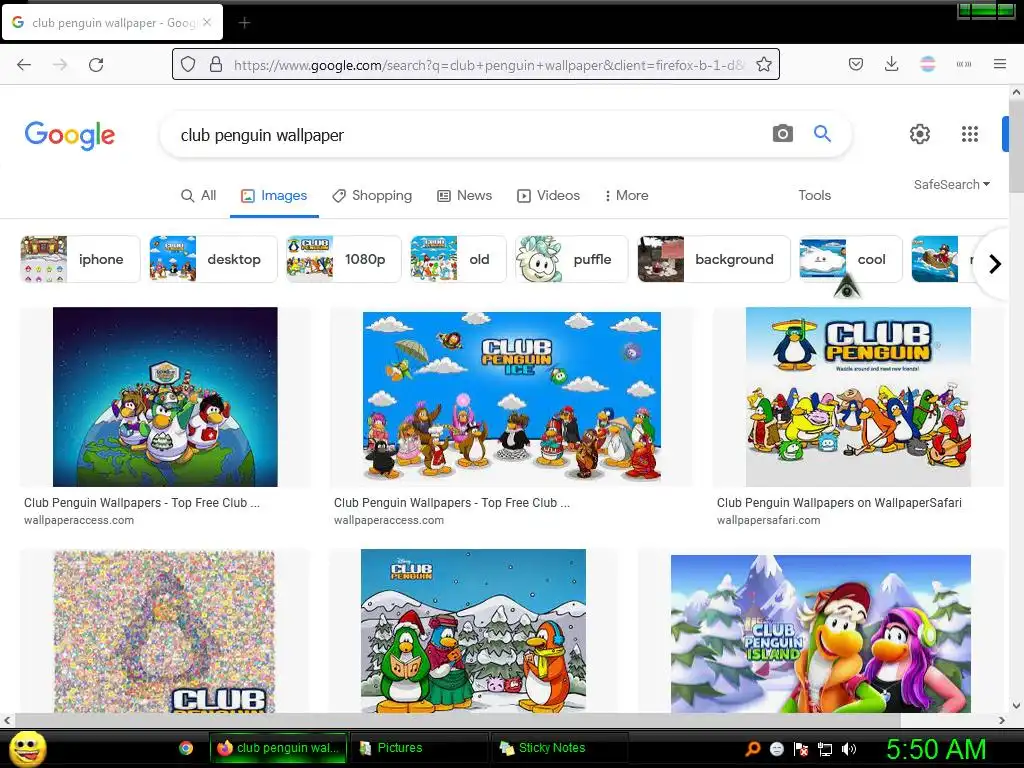The height and width of the screenshot is (768, 1024).
Task: Open a new browser tab
Action: pos(244,23)
